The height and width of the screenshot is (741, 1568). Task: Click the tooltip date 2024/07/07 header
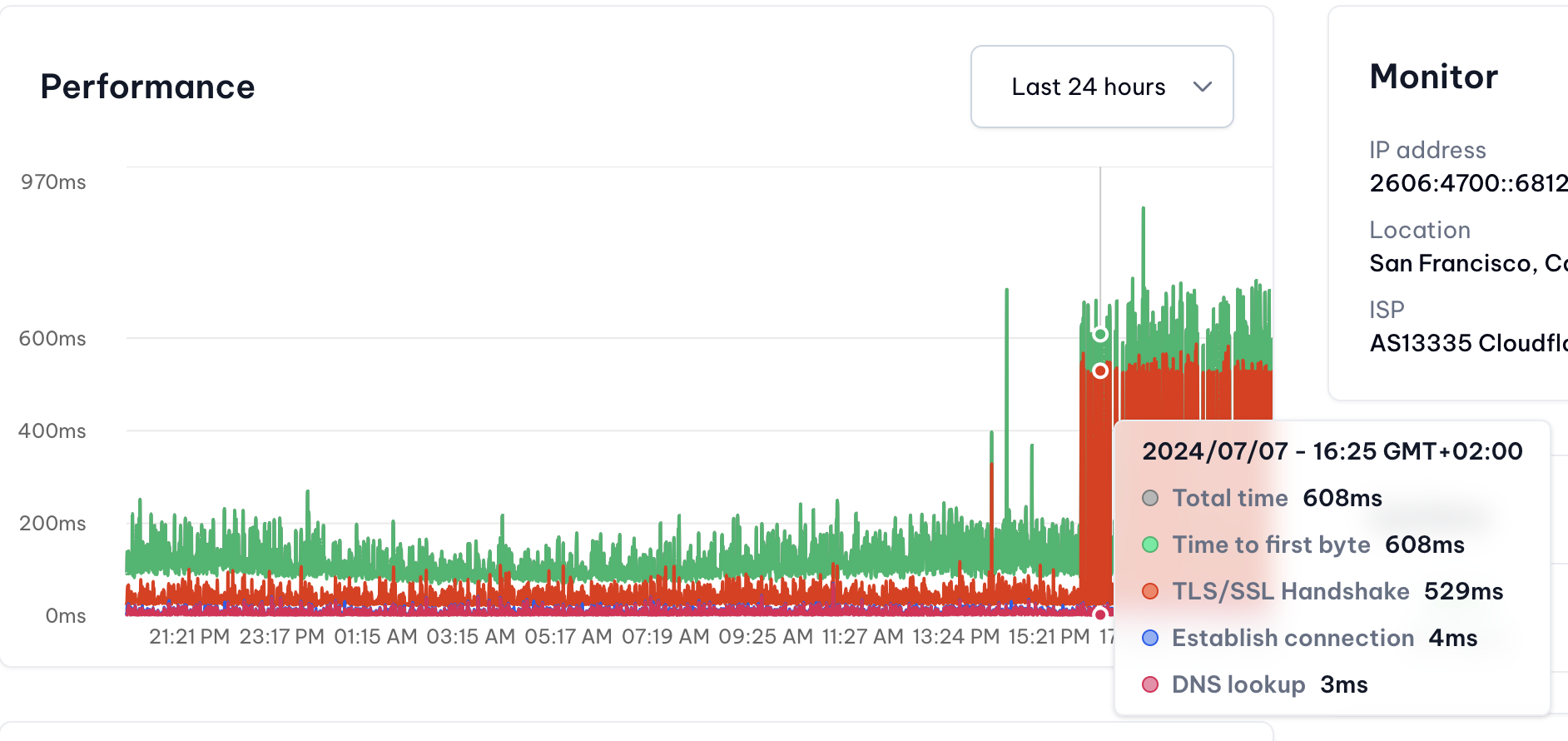(1332, 451)
